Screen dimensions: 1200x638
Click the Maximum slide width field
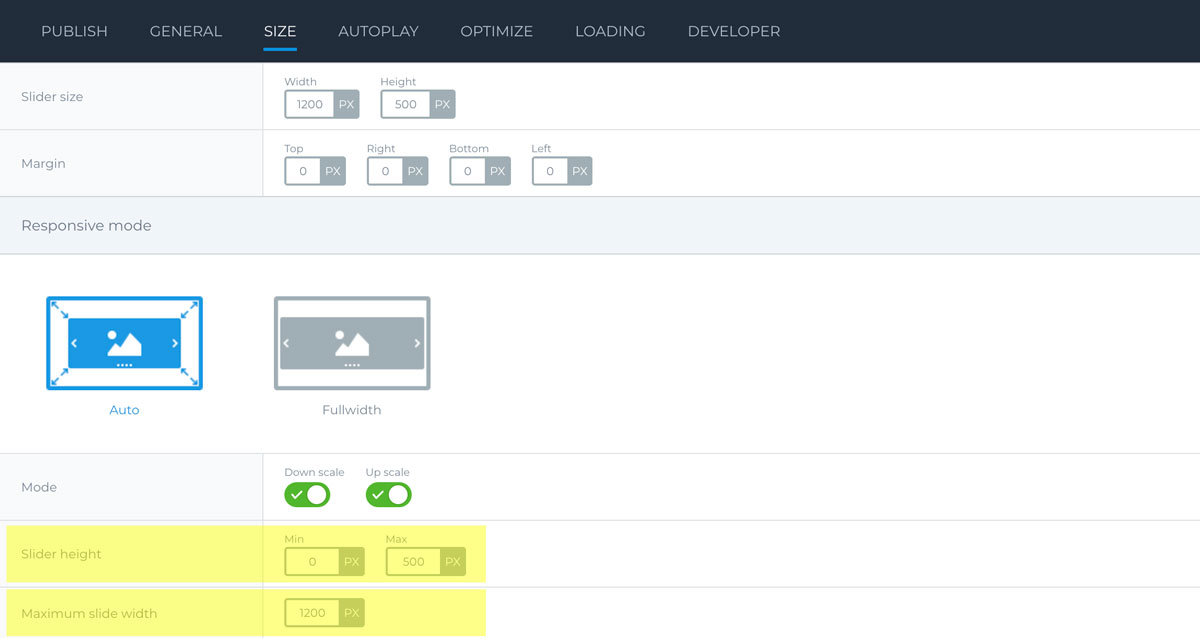click(x=312, y=613)
